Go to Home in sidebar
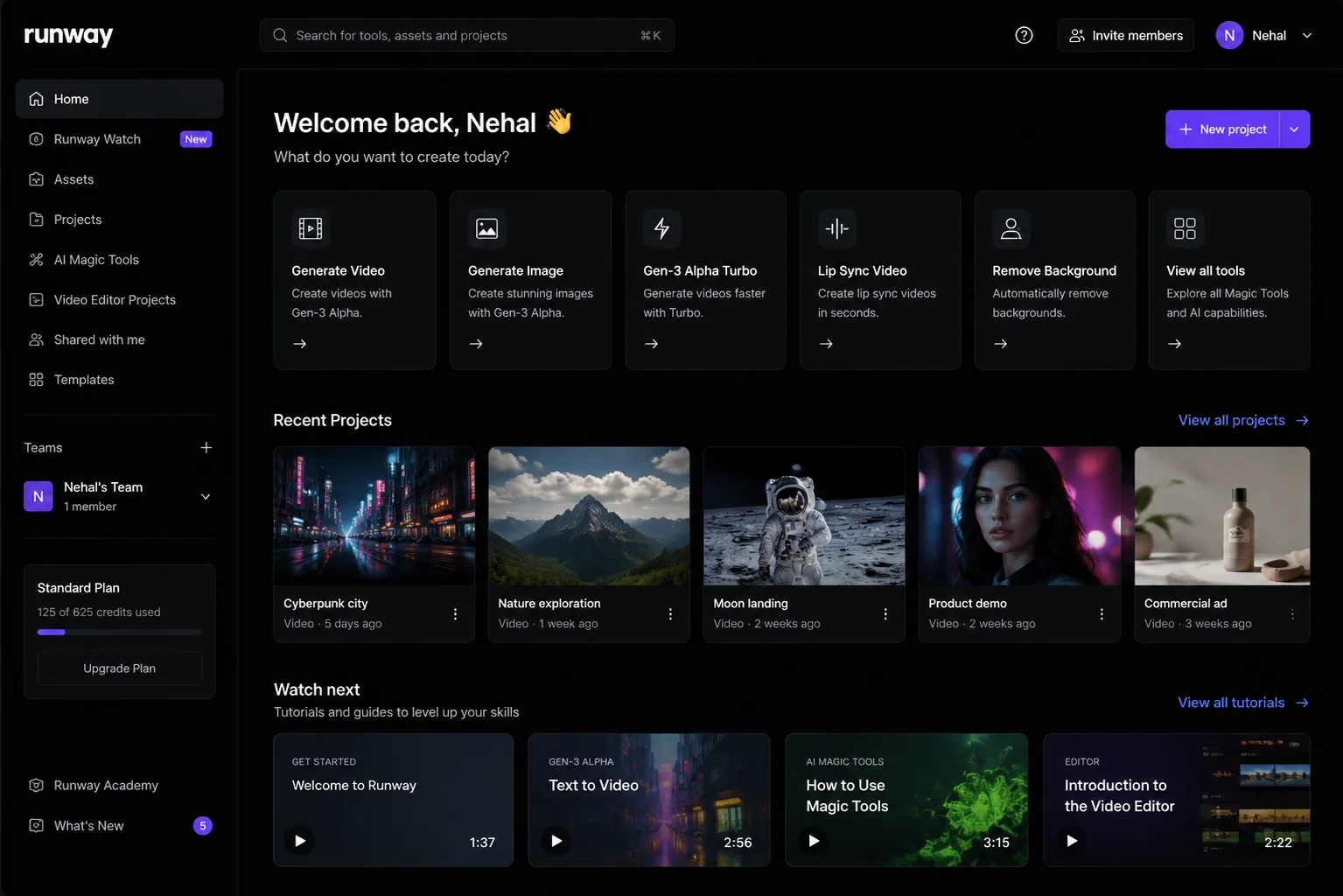Screen dimensions: 1343x896 click(120, 99)
